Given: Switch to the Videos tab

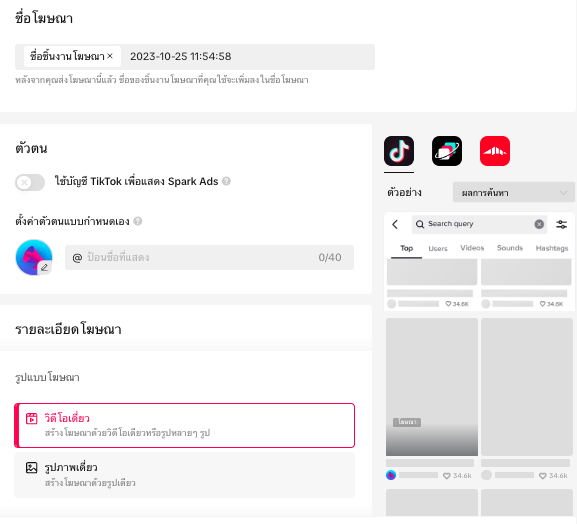Looking at the screenshot, I should tap(472, 248).
